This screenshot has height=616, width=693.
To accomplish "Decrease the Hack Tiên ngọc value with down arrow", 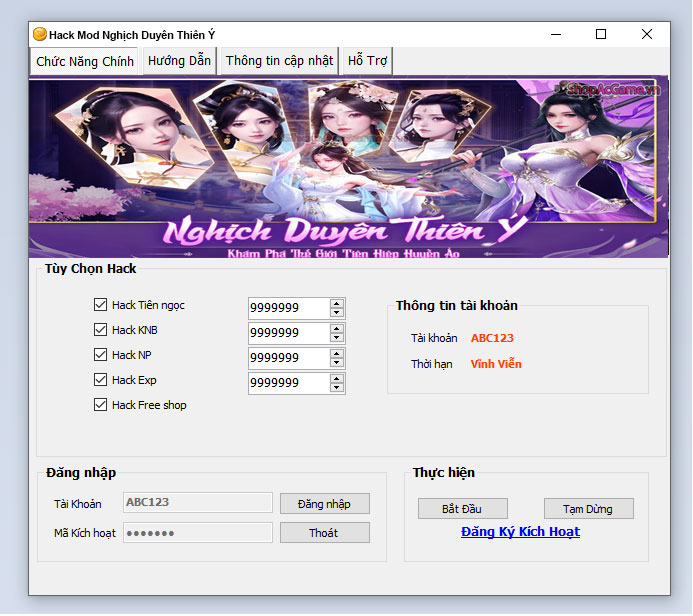I will pyautogui.click(x=337, y=312).
